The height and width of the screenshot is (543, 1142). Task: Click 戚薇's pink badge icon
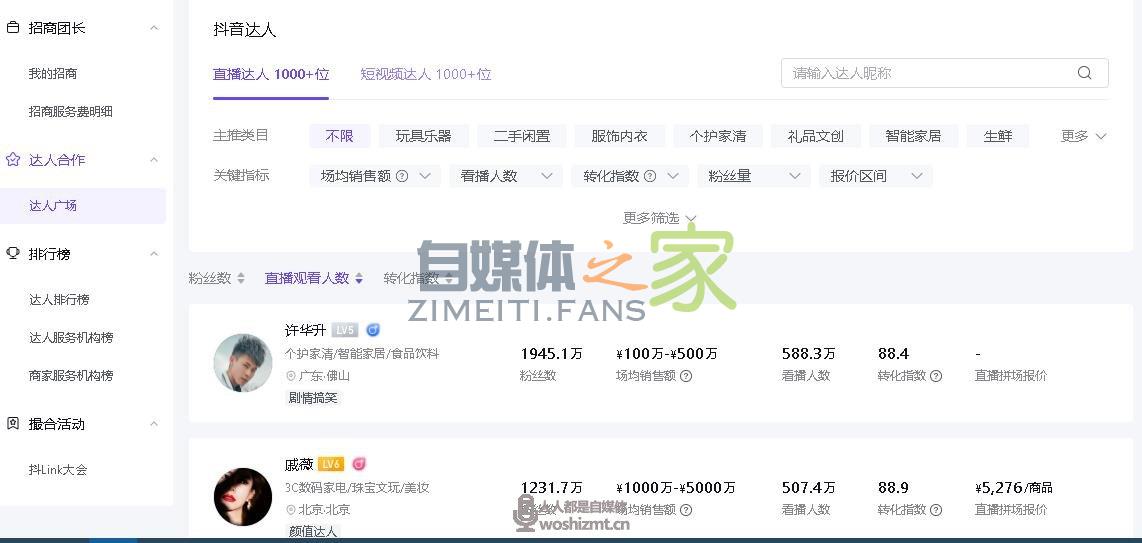pyautogui.click(x=358, y=464)
